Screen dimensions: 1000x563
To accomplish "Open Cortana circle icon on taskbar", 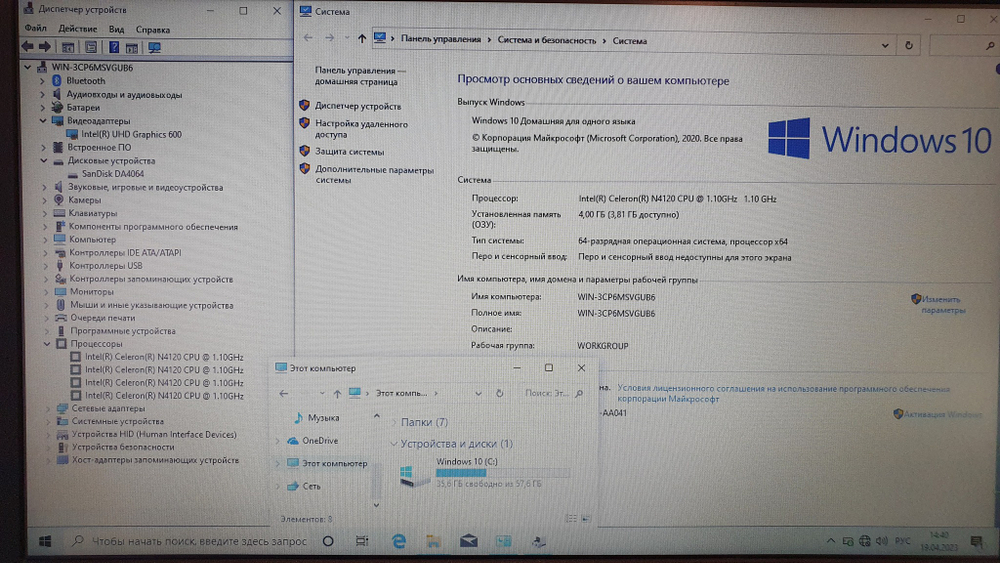I will [x=328, y=541].
